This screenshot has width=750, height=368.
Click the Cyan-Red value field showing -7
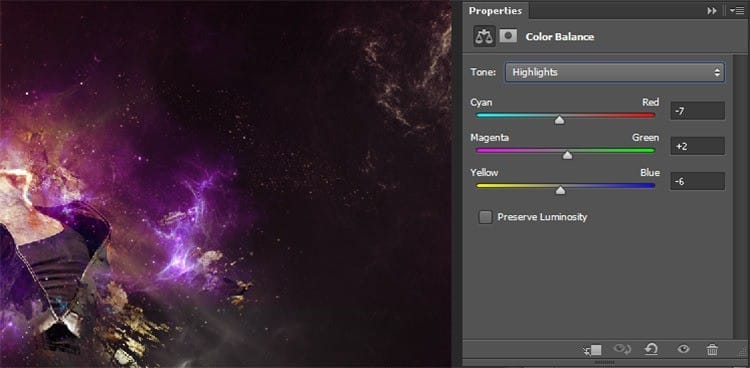point(697,111)
